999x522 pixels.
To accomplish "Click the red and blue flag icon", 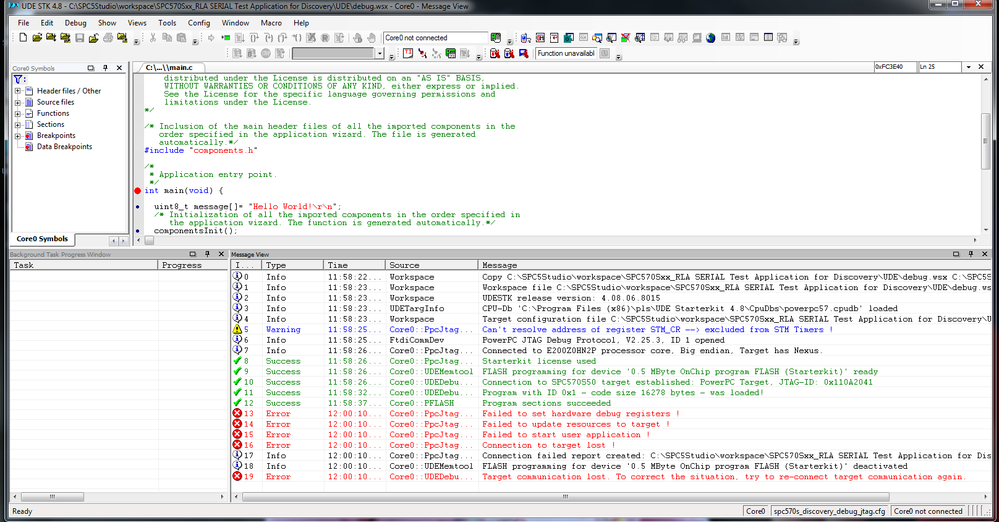I will (x=524, y=54).
